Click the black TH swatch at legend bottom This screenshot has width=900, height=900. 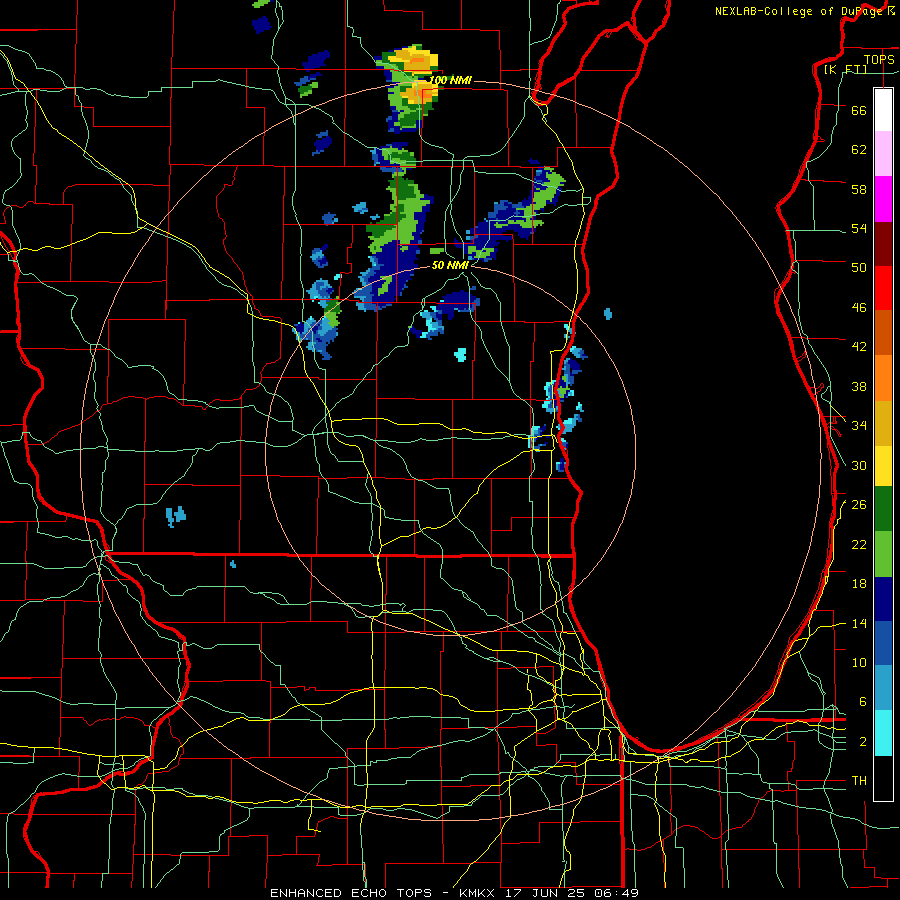883,778
